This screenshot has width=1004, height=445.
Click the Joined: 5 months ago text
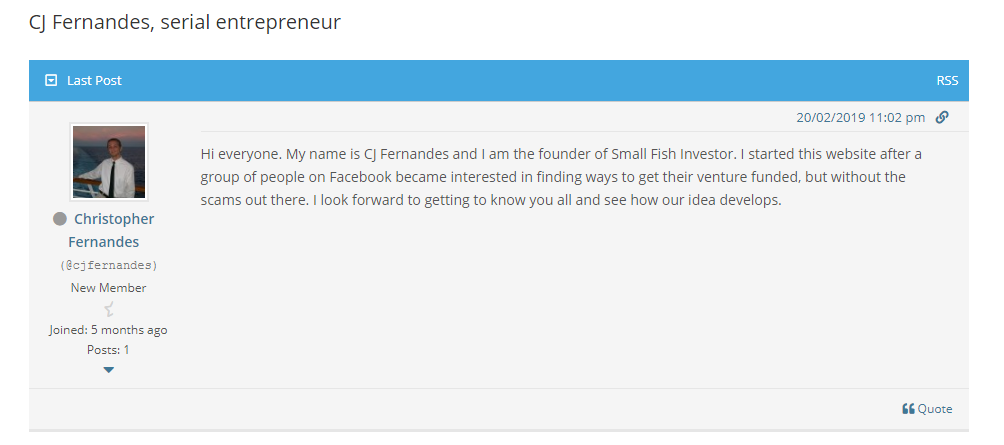[108, 330]
